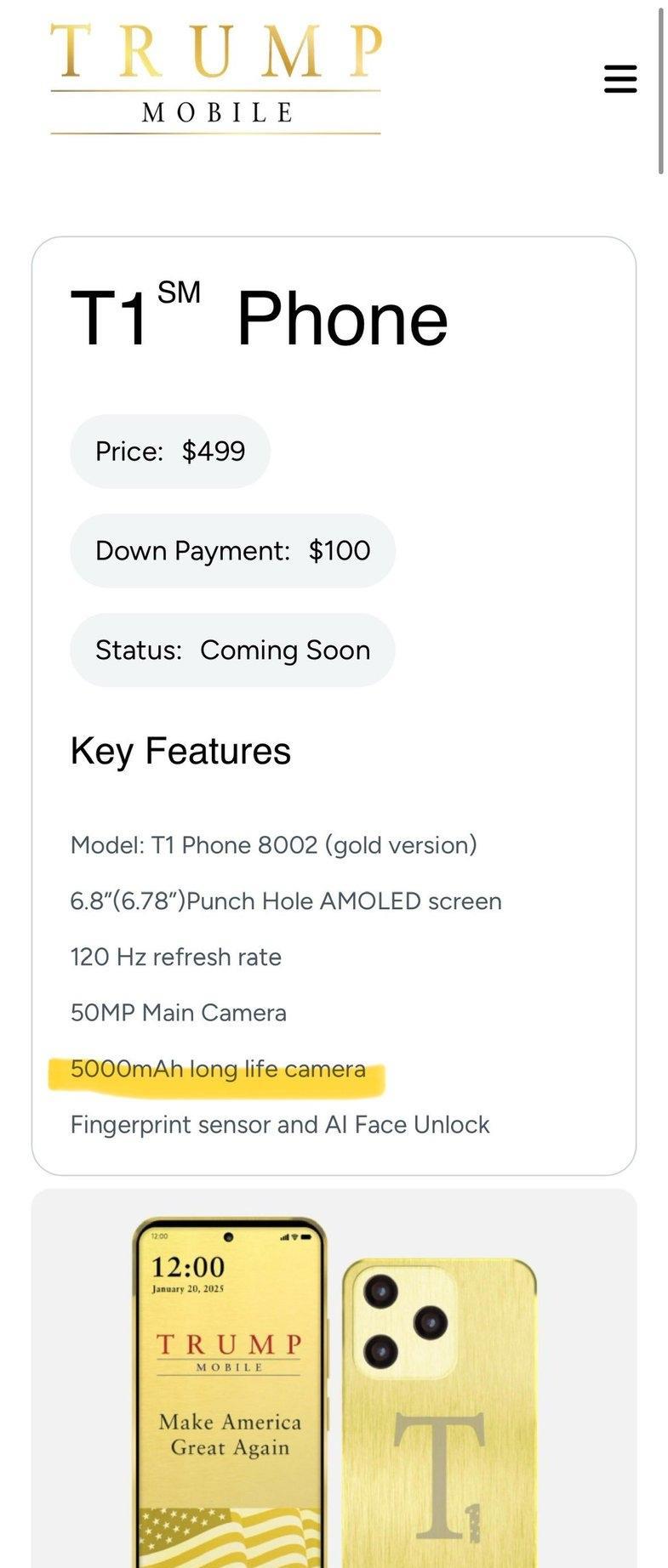The width and height of the screenshot is (668, 1568).
Task: Click the T1 Phone heading
Action: 259,316
